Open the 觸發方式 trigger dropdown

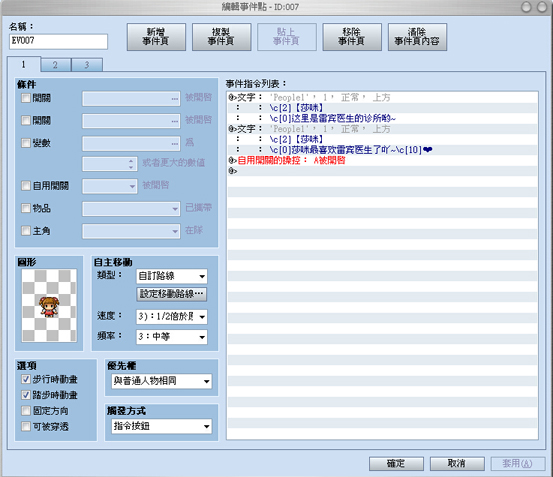click(162, 426)
